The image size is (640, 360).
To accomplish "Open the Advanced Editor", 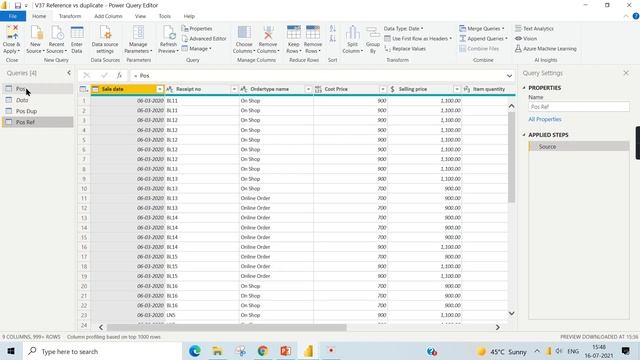I will click(204, 38).
